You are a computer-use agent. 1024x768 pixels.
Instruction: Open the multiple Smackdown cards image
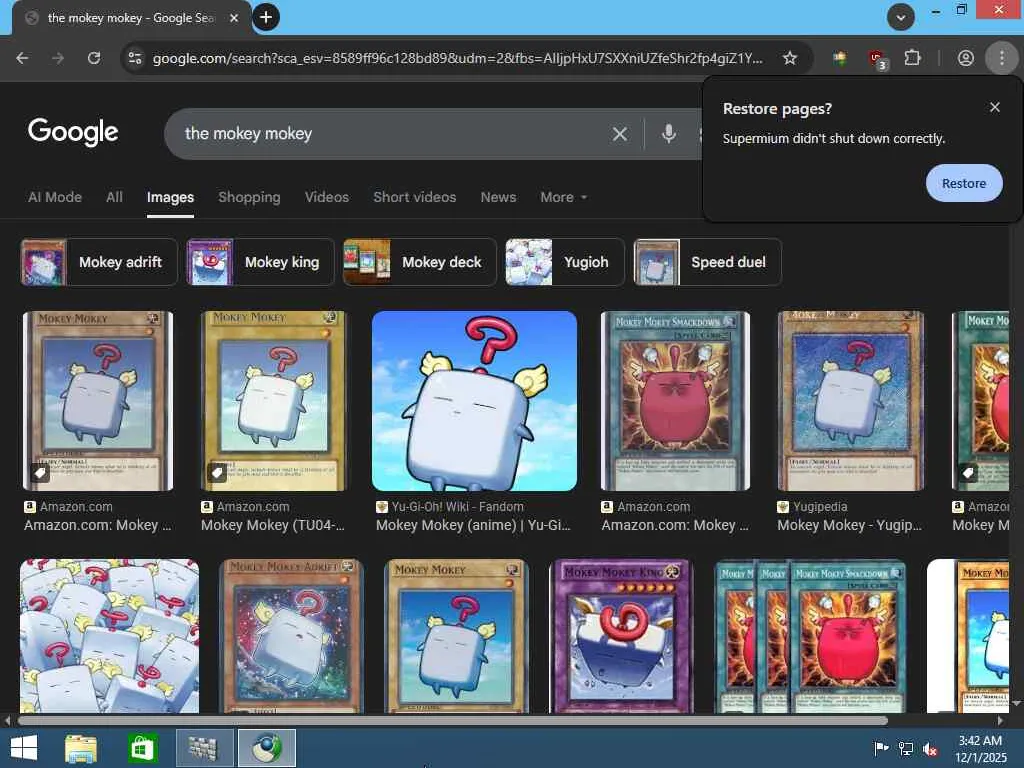810,636
